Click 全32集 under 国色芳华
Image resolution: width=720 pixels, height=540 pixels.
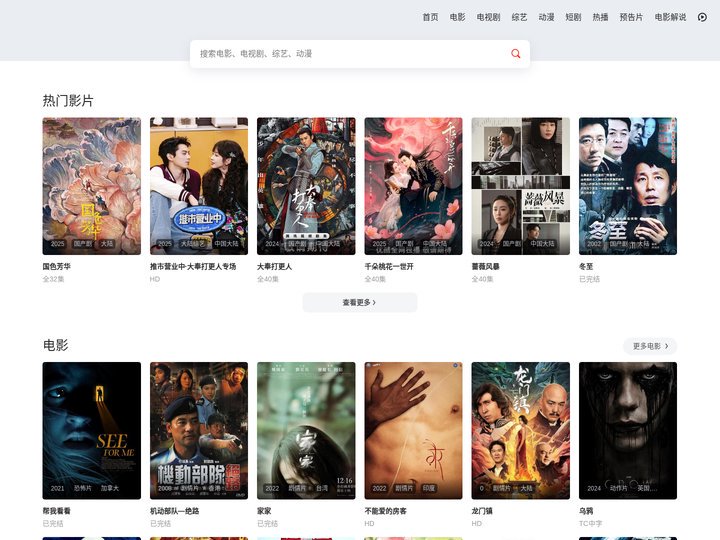(x=53, y=279)
